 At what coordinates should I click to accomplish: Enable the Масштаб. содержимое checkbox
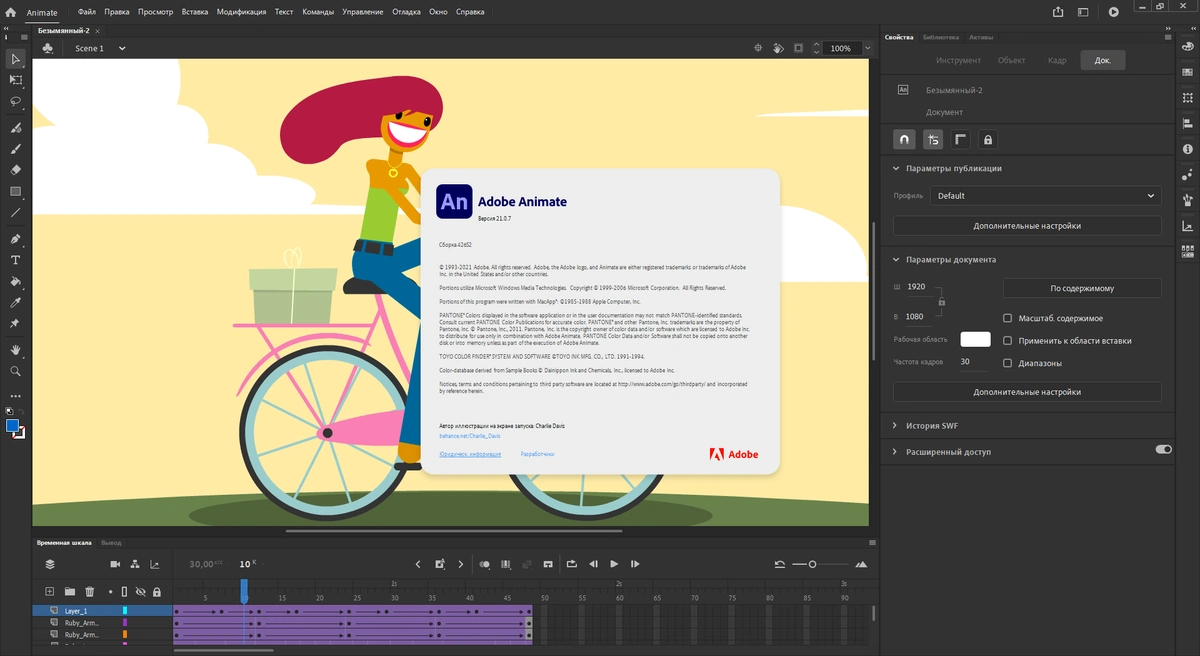pyautogui.click(x=1008, y=318)
